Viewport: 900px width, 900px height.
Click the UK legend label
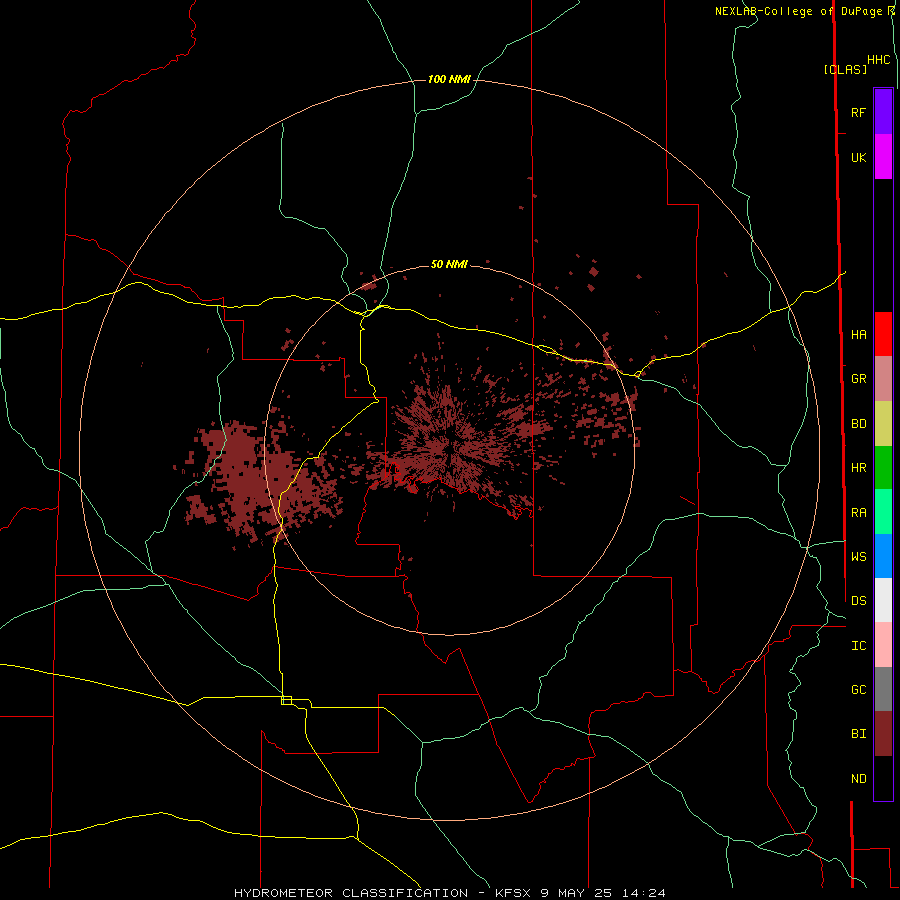pos(858,157)
